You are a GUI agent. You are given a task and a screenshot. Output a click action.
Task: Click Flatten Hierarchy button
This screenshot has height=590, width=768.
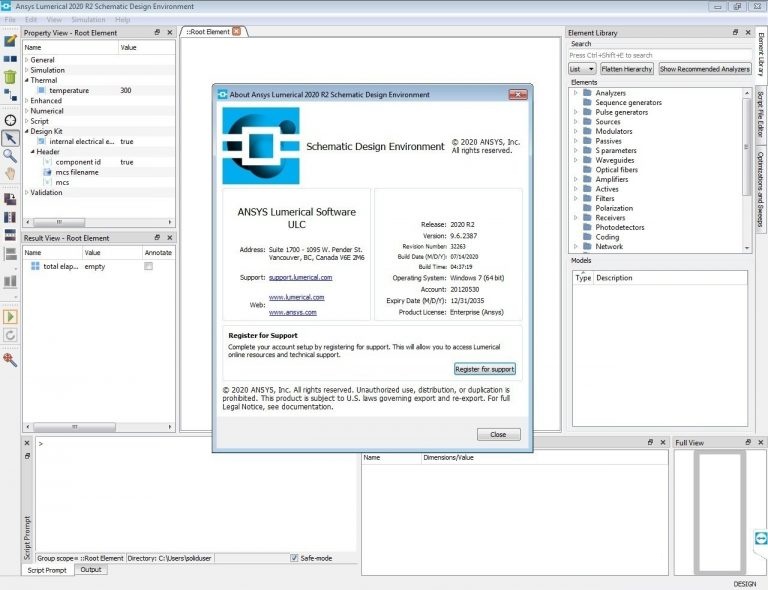(x=626, y=69)
